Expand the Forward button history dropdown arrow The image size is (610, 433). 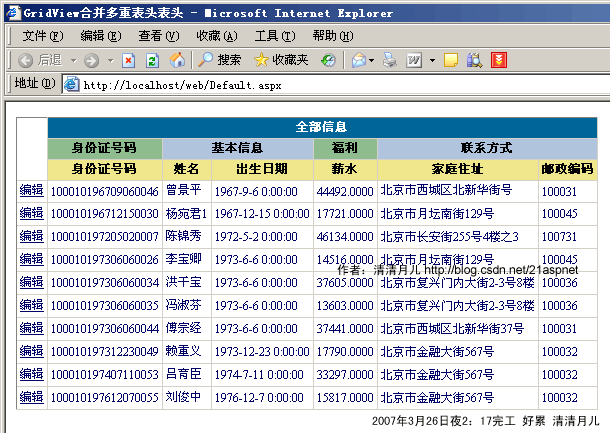click(x=108, y=61)
